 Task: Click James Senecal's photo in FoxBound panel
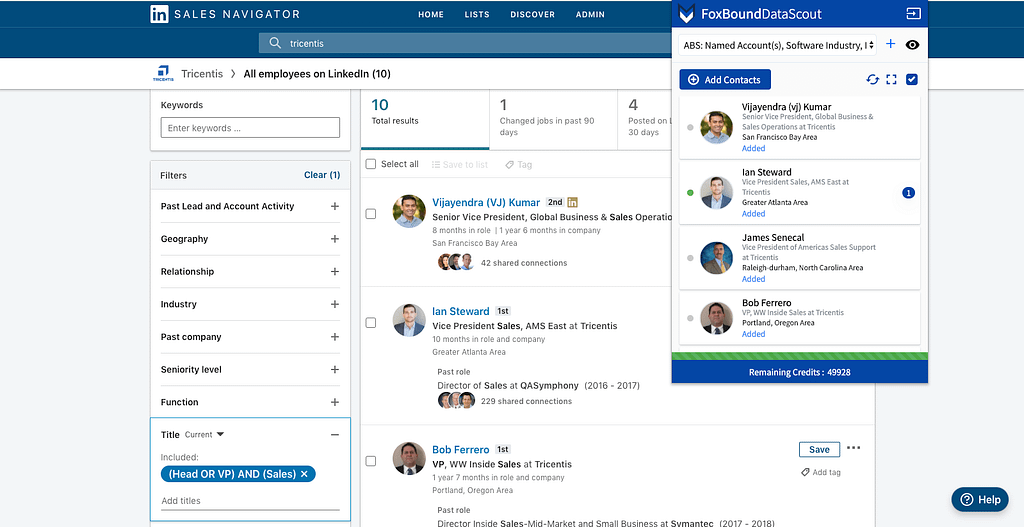(716, 258)
